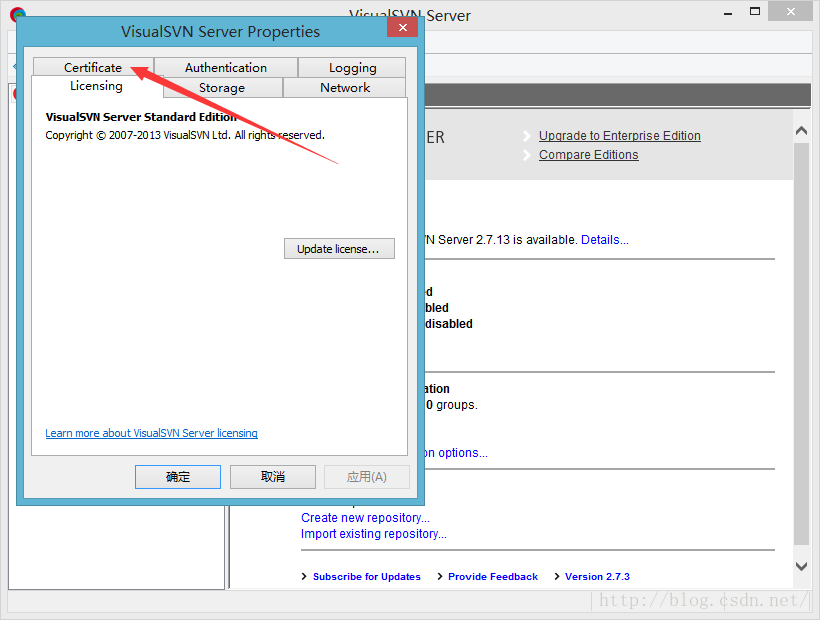Open the Compare Editions link
The image size is (820, 620).
coord(588,155)
